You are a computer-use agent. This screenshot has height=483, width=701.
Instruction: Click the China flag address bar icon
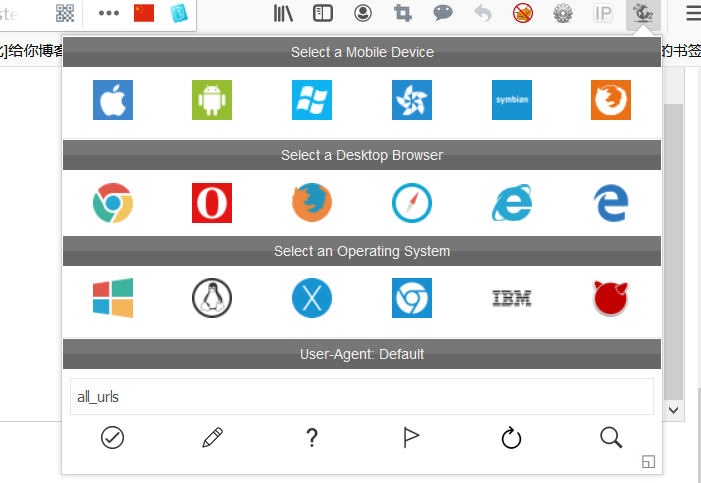pos(144,13)
